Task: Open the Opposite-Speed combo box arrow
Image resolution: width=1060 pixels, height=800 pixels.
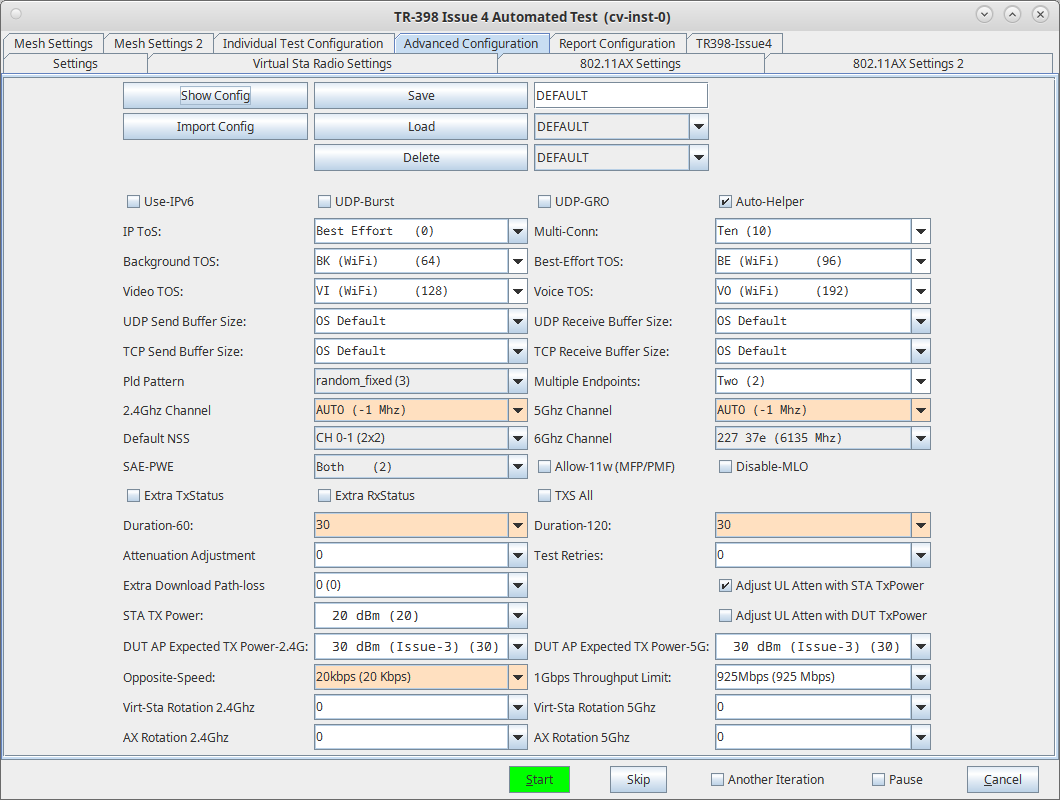Action: coord(518,677)
